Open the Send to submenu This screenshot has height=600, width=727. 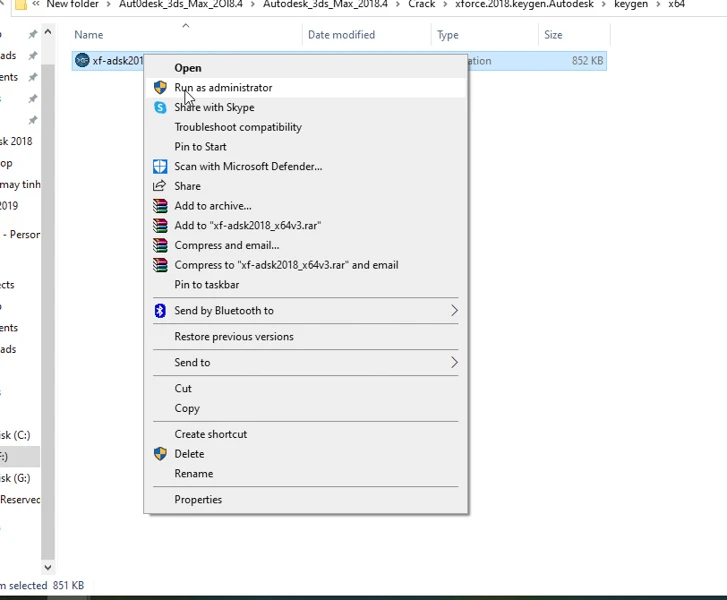tap(306, 362)
